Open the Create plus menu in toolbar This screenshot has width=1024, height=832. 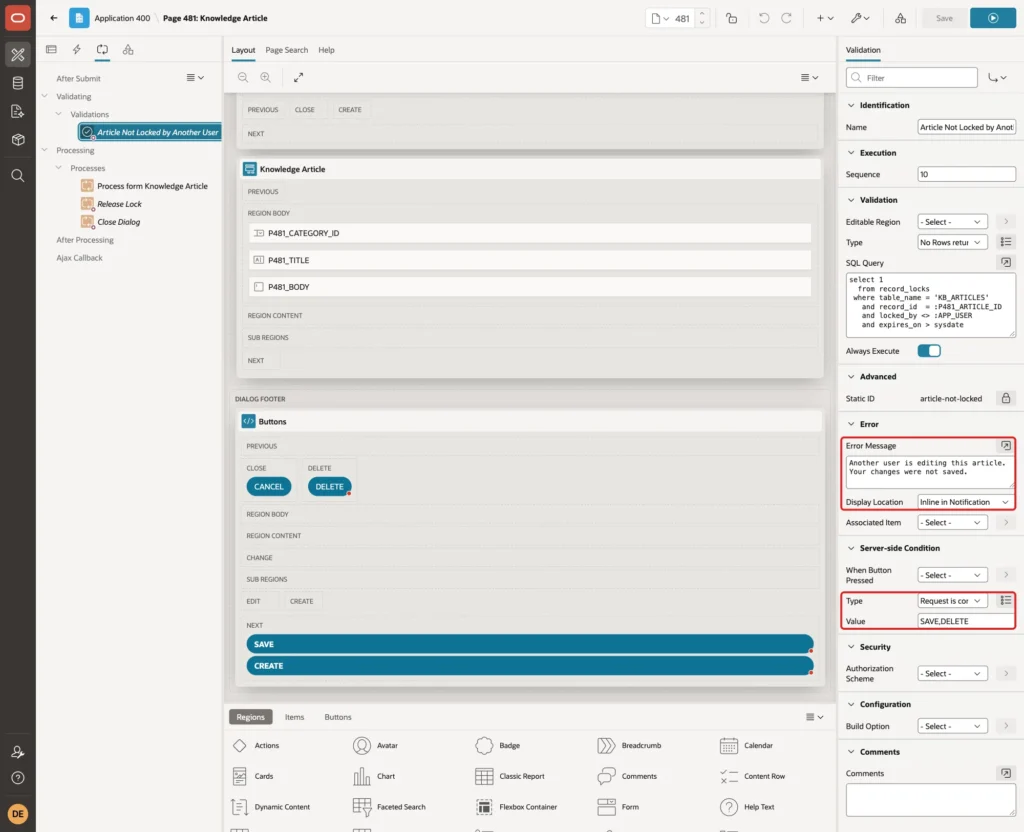pyautogui.click(x=825, y=18)
